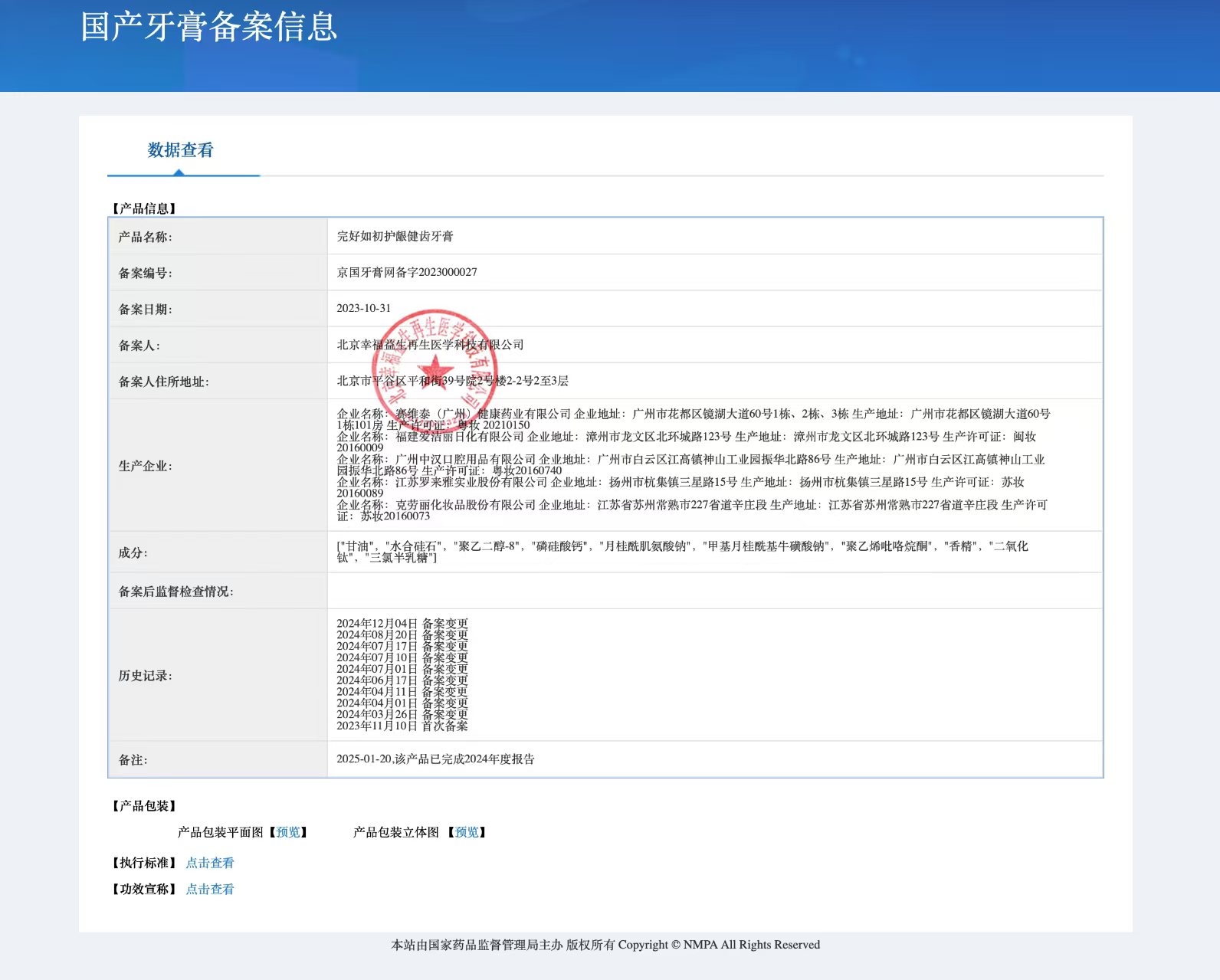Click the ingredient list starting with 甘油
The width and height of the screenshot is (1220, 980).
(682, 552)
